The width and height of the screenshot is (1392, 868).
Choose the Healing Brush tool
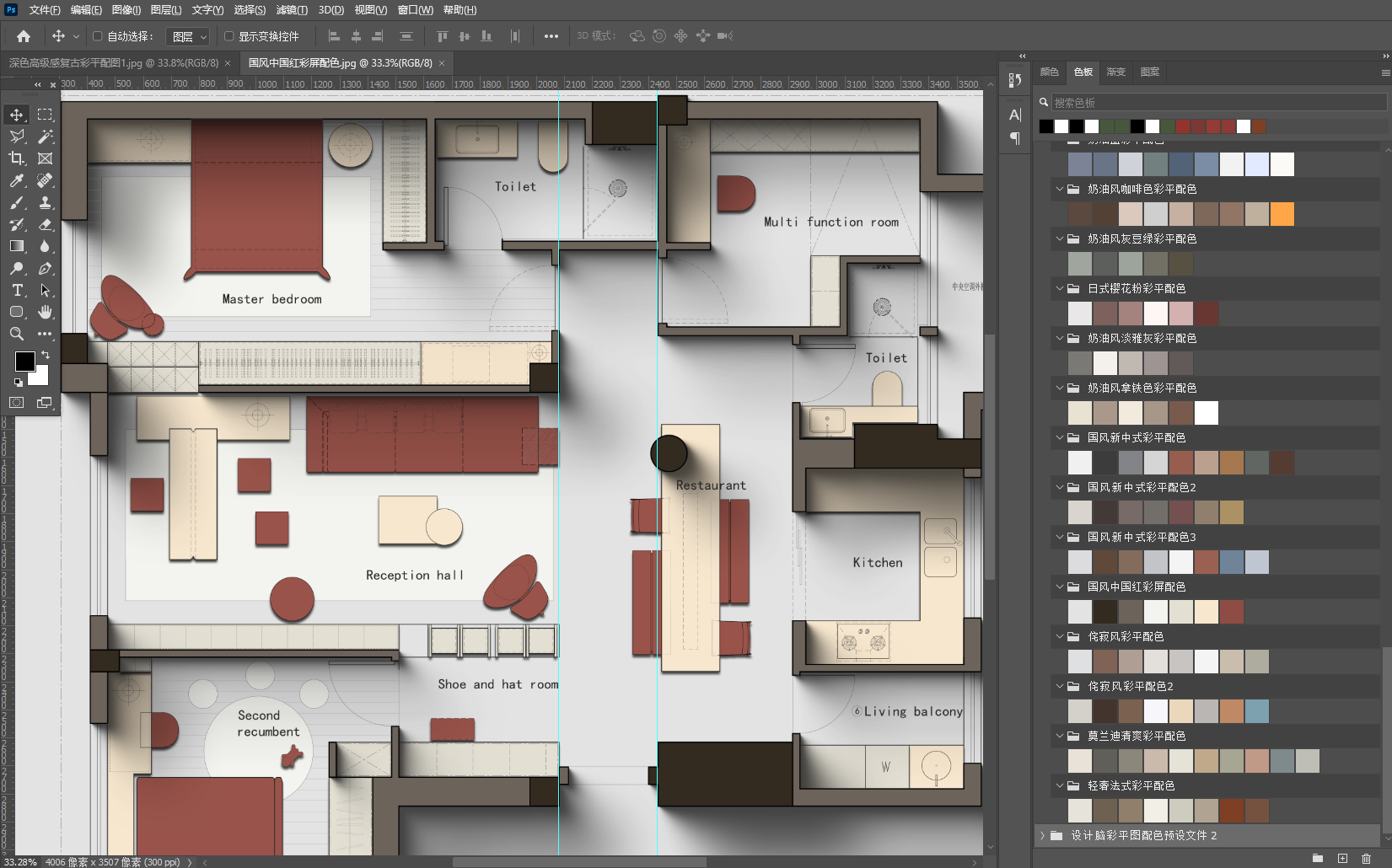(45, 180)
